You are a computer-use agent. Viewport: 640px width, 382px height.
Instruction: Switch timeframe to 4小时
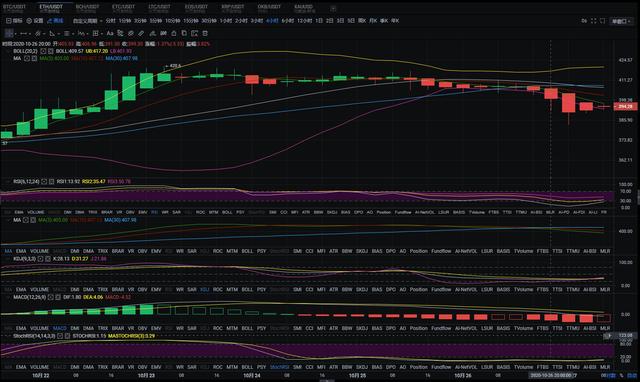click(272, 20)
